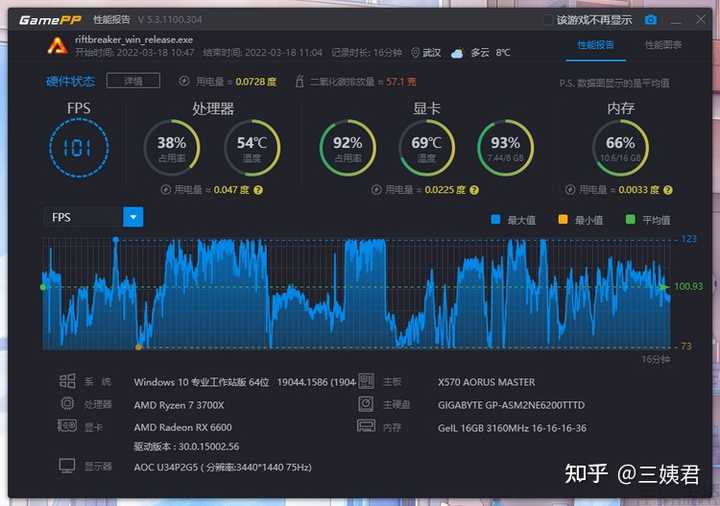Click the help icon beside 0.0225 度
Viewport: 720px width, 506px height.
tap(474, 190)
